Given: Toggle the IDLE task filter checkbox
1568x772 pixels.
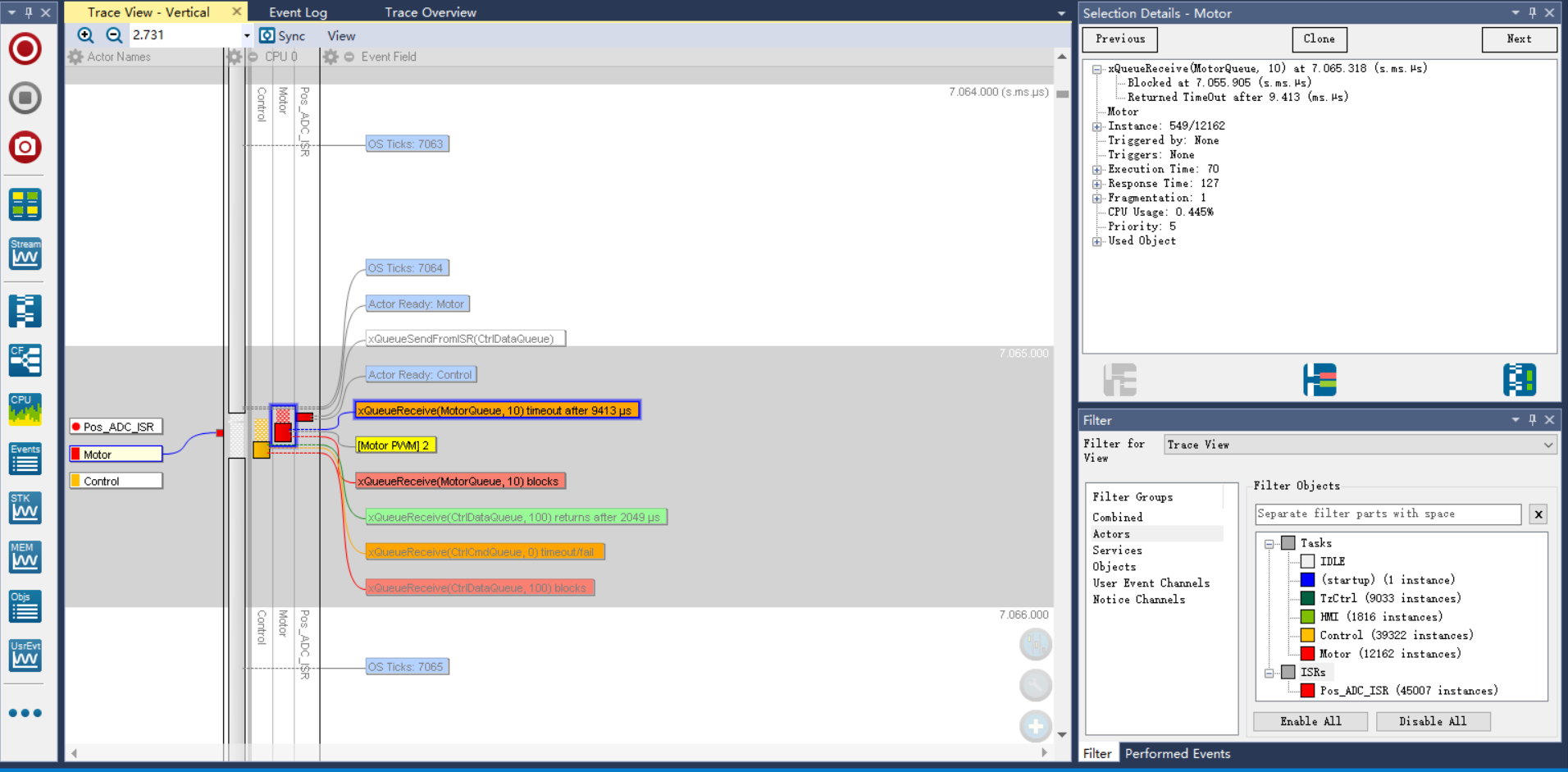Looking at the screenshot, I should pos(1307,561).
